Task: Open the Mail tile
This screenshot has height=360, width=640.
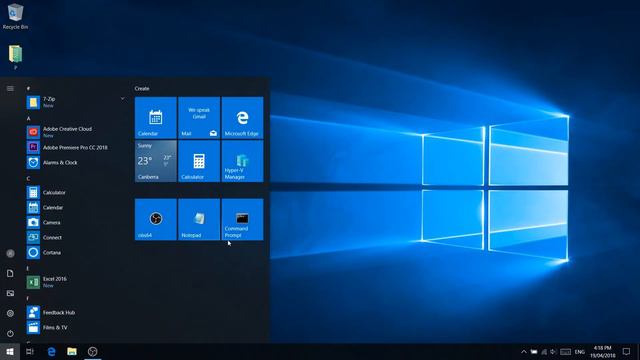Action: click(x=199, y=118)
